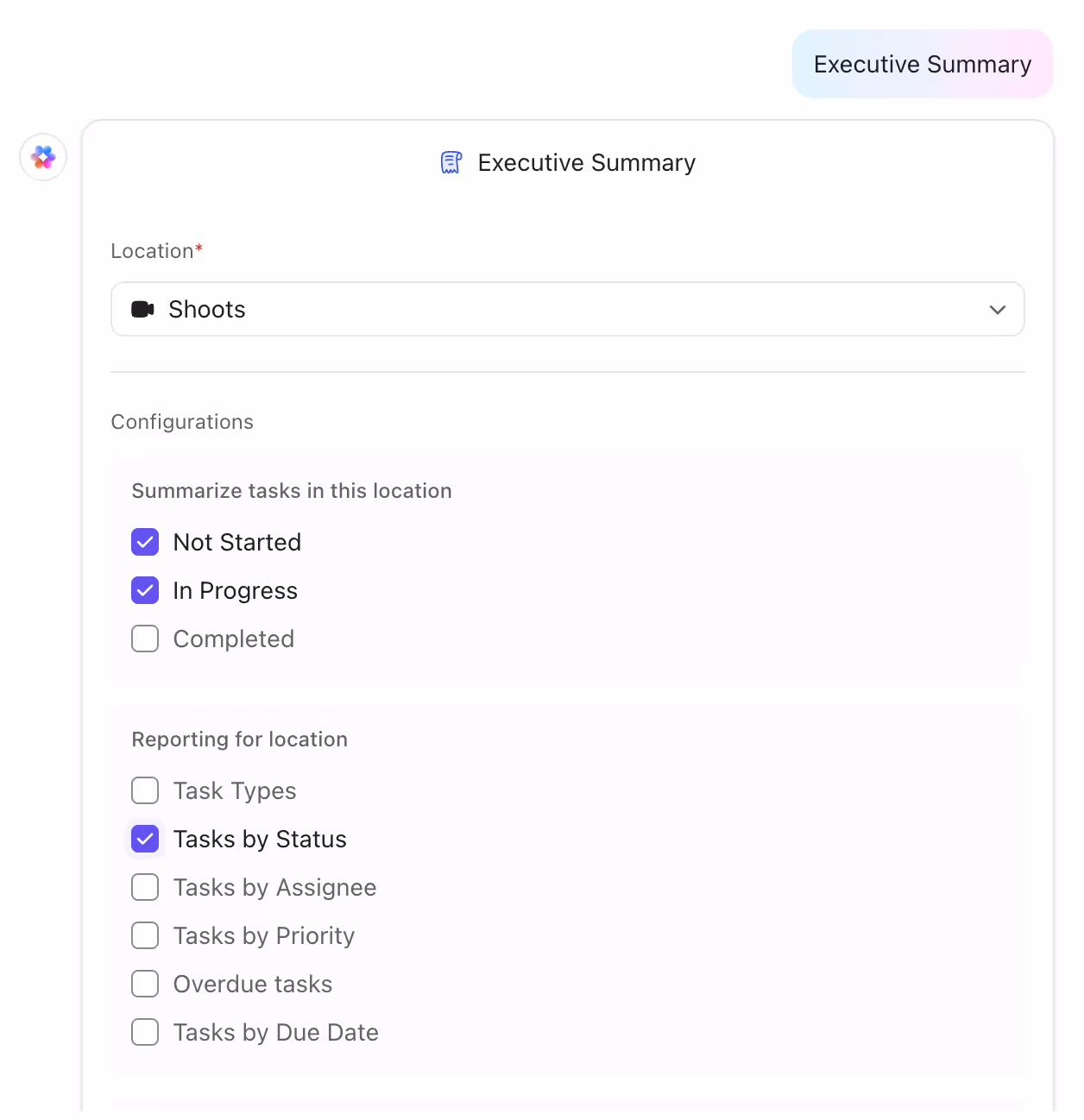Enable the Completed checkbox
Image resolution: width=1084 pixels, height=1120 pixels.
click(145, 639)
